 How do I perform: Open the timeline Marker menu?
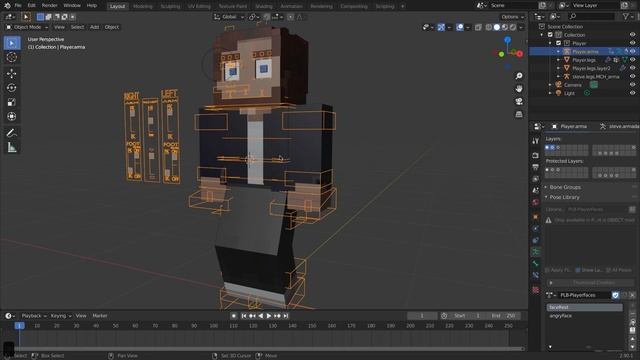tap(100, 316)
